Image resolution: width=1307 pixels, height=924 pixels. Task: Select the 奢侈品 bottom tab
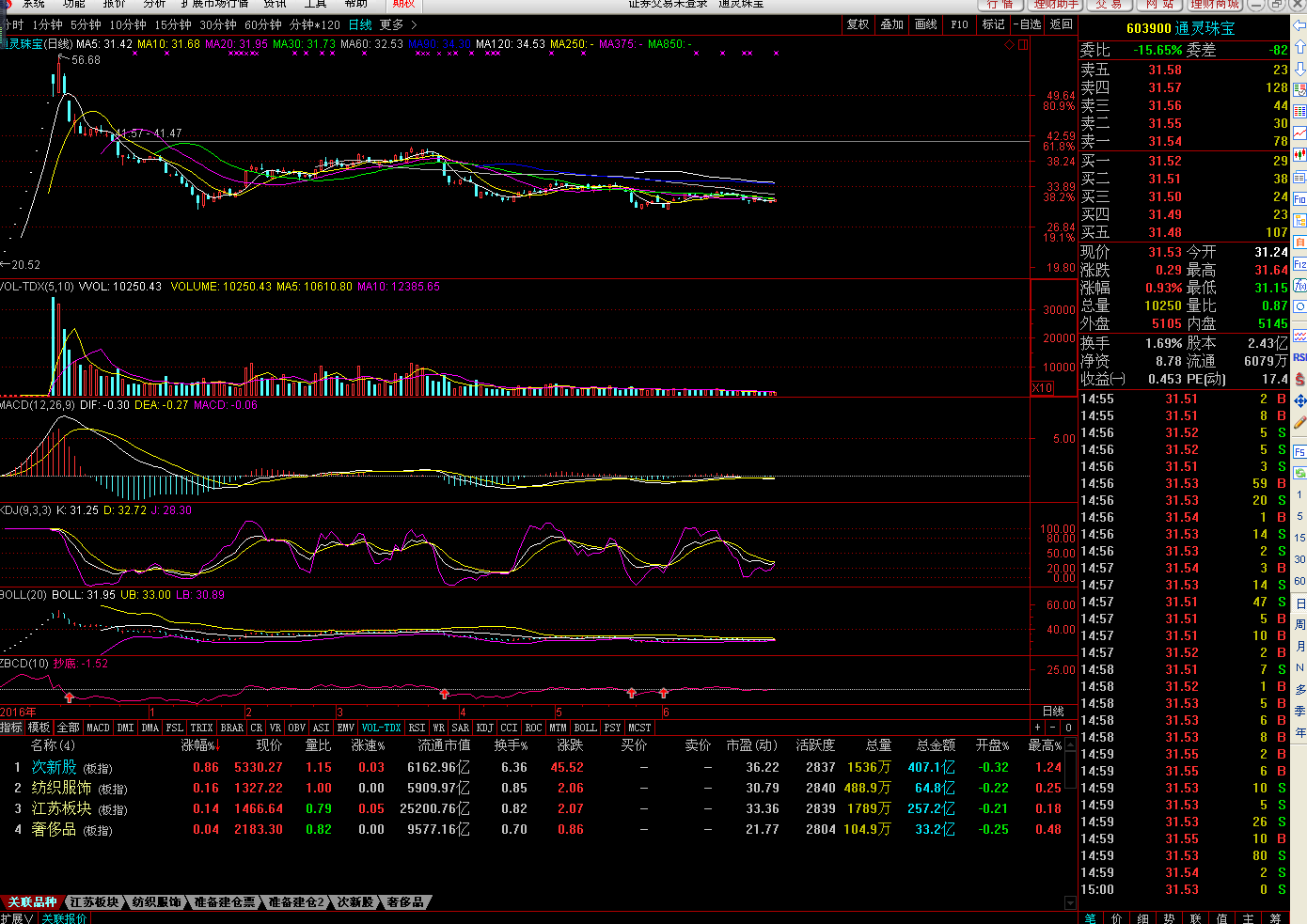point(405,902)
